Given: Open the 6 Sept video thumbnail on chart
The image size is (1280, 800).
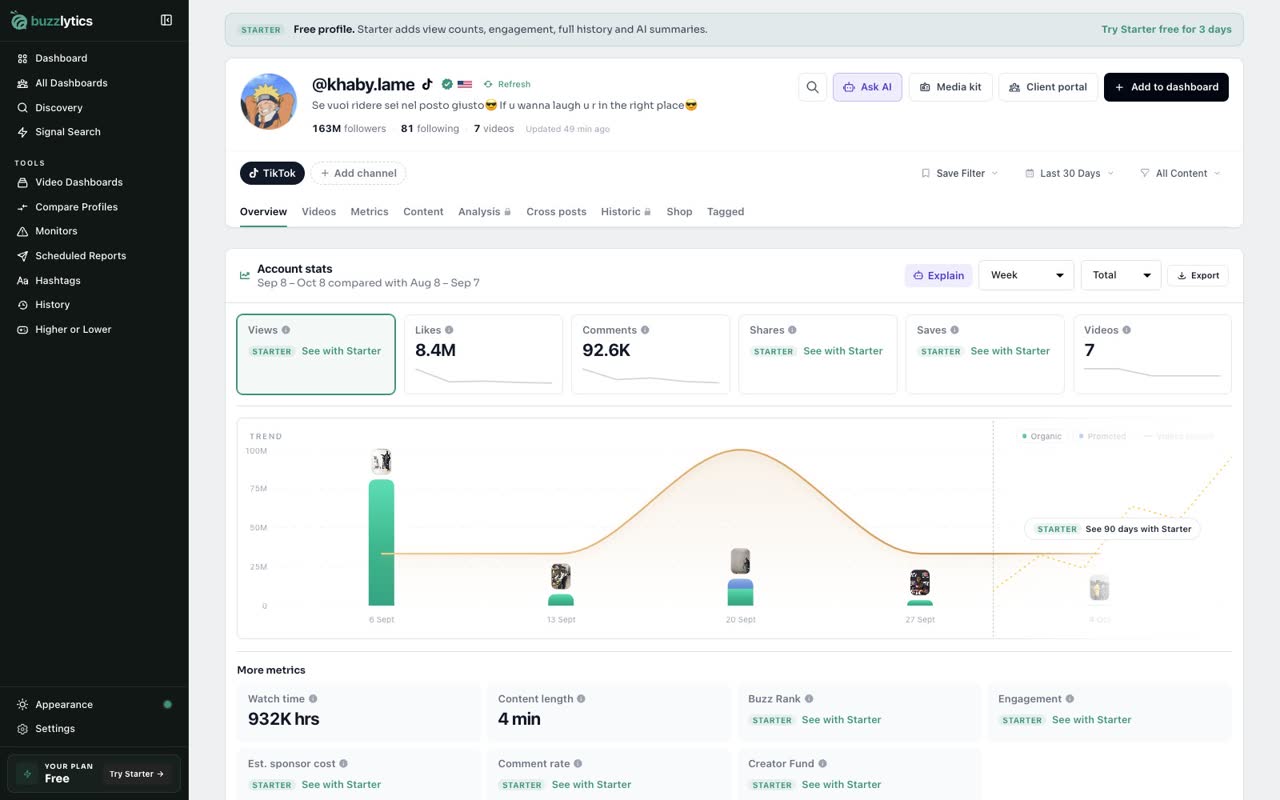Looking at the screenshot, I should tap(381, 461).
